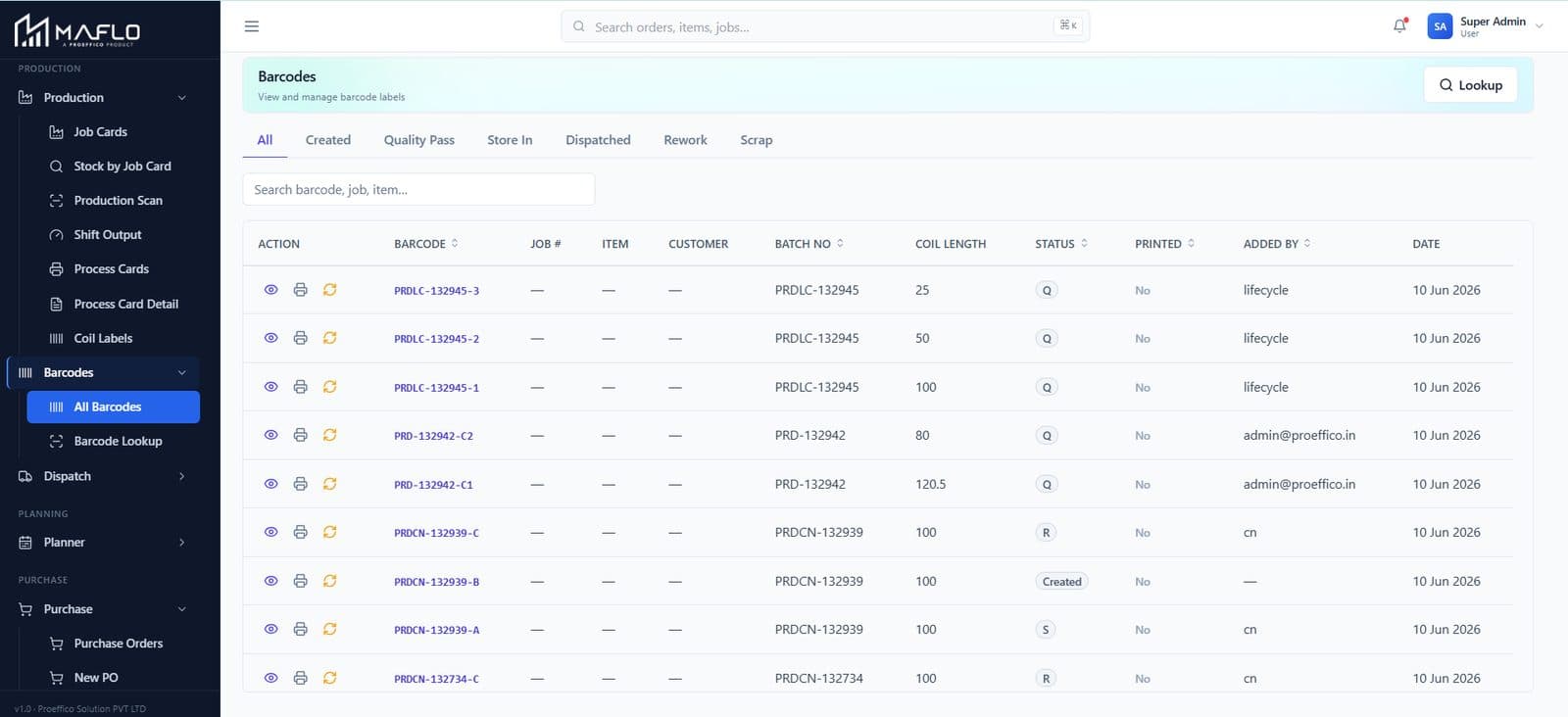The height and width of the screenshot is (717, 1568).
Task: Sort table by ADDED BY column
Action: (1277, 244)
